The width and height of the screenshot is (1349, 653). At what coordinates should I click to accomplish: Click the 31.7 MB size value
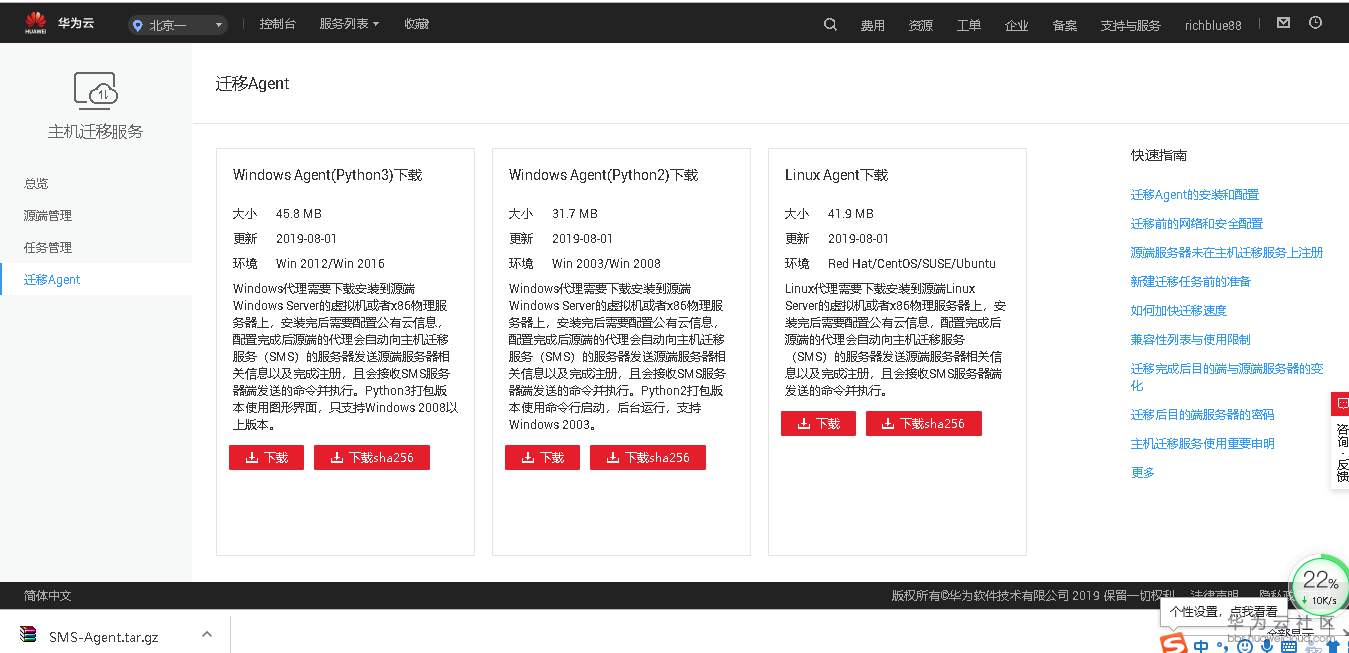pos(575,214)
